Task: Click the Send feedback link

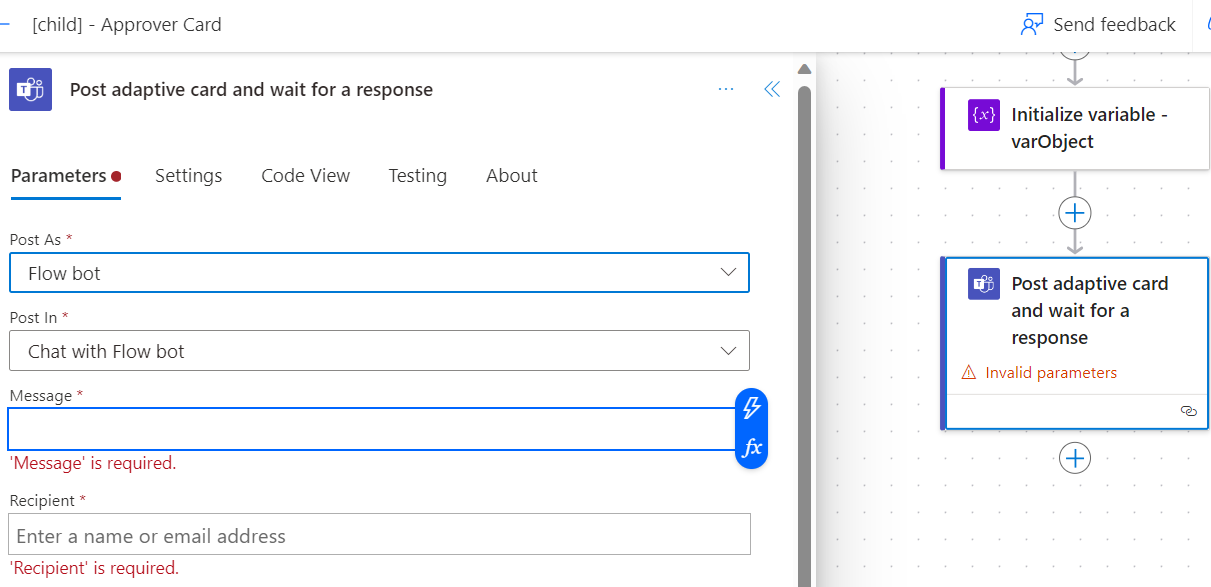Action: pyautogui.click(x=1113, y=23)
